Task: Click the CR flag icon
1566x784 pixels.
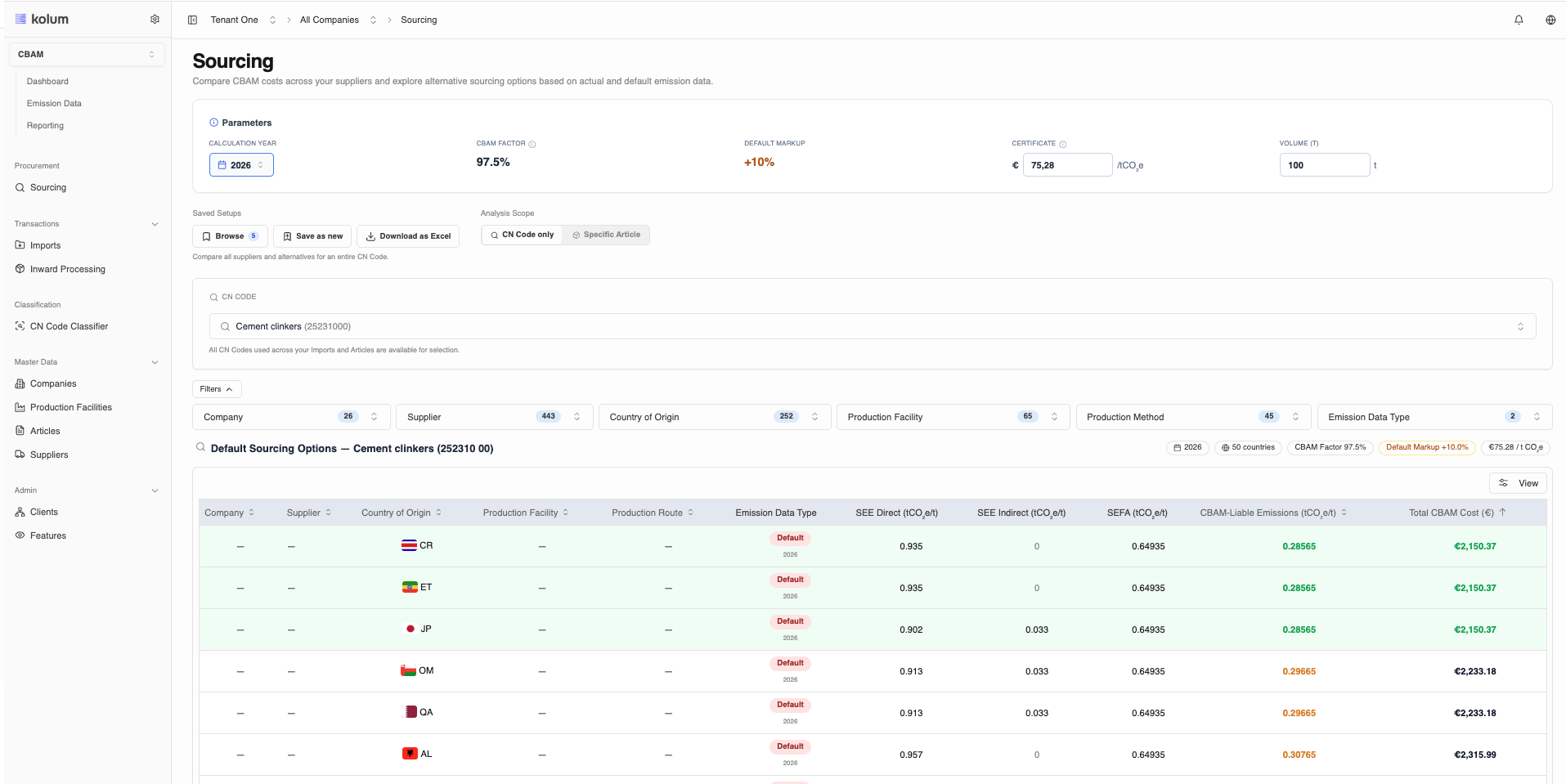Action: (x=409, y=545)
